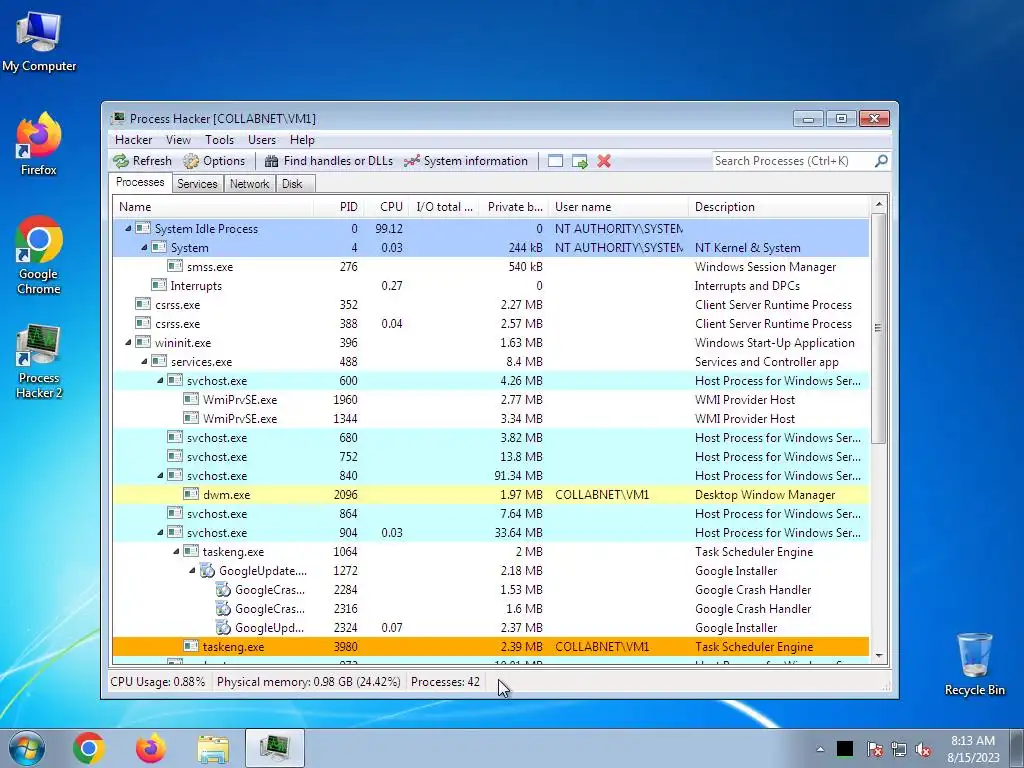Click icon of csrss.exe PID 352
Screen dimensions: 1024x768
coord(143,304)
